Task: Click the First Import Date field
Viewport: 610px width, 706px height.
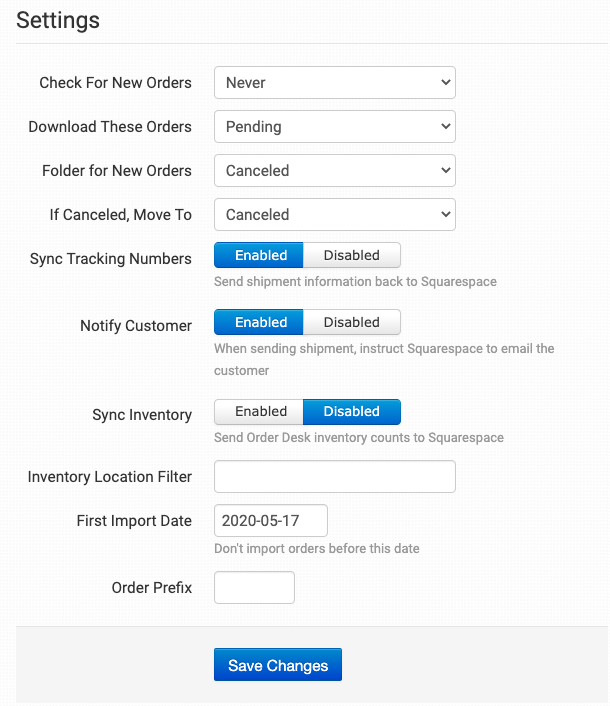Action: [270, 521]
